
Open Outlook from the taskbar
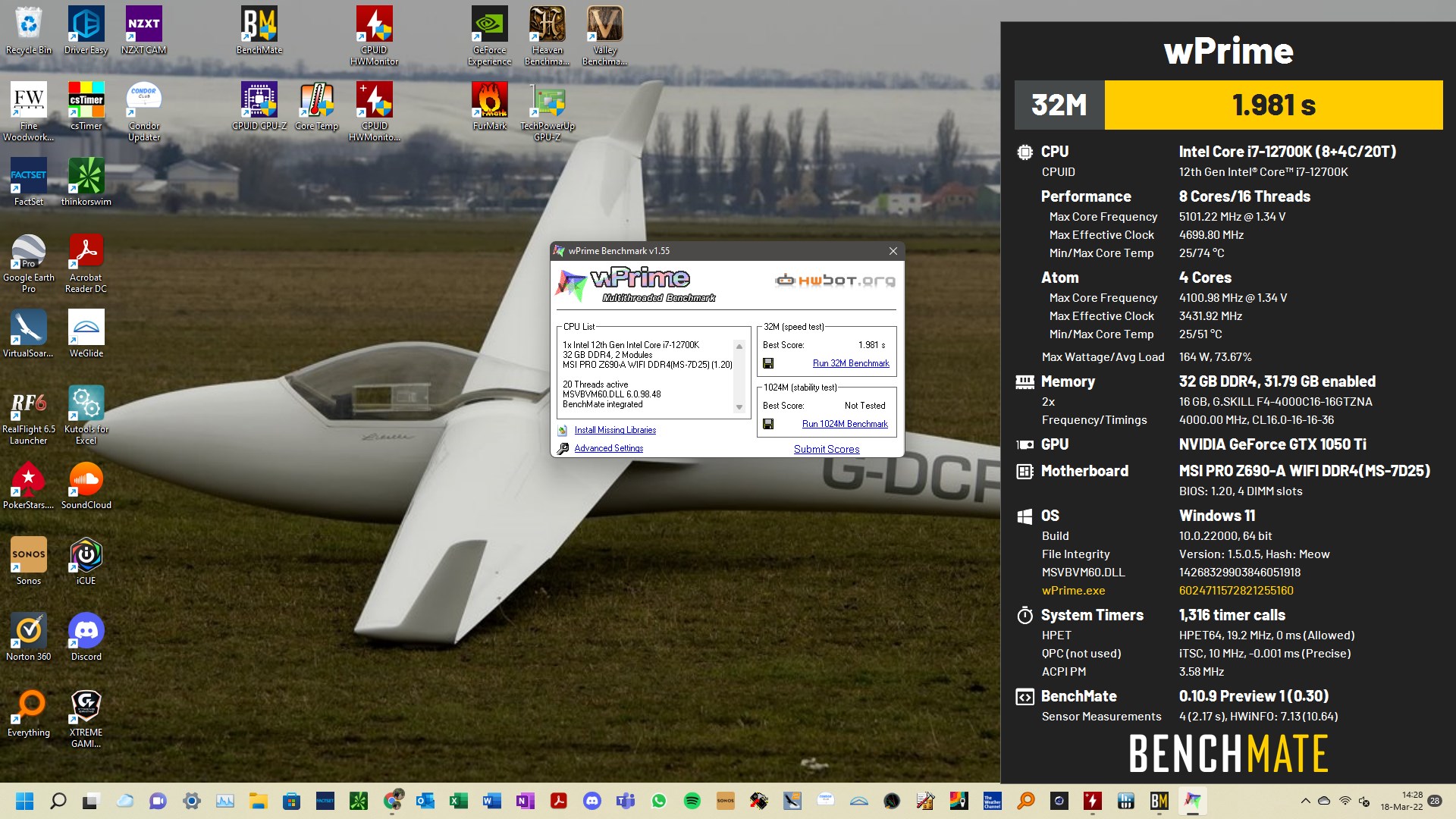(425, 801)
